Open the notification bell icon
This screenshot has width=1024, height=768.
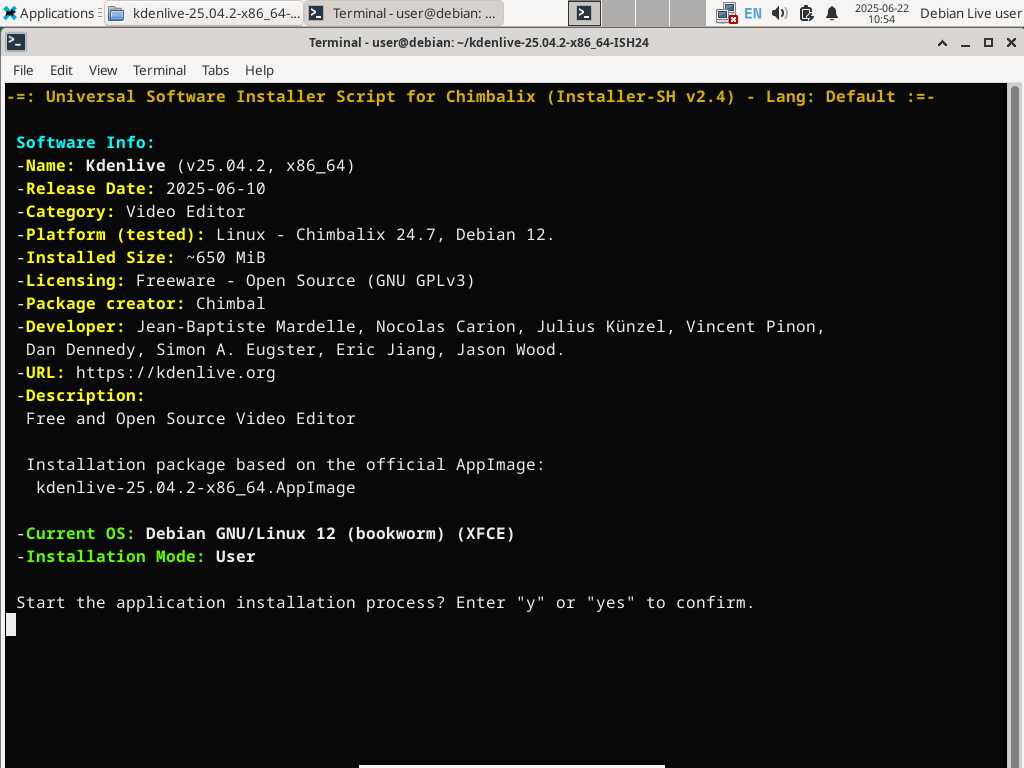[832, 13]
